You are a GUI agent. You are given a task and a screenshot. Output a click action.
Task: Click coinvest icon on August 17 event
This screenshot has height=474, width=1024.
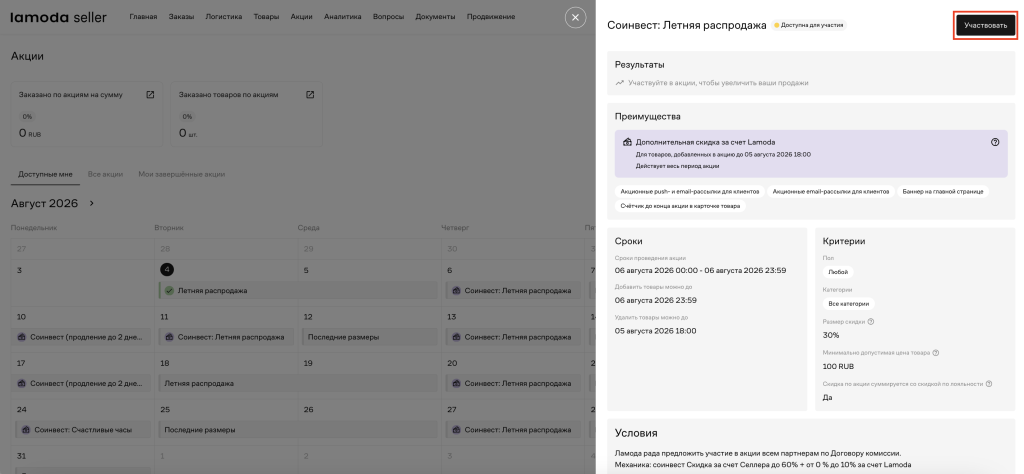24,383
